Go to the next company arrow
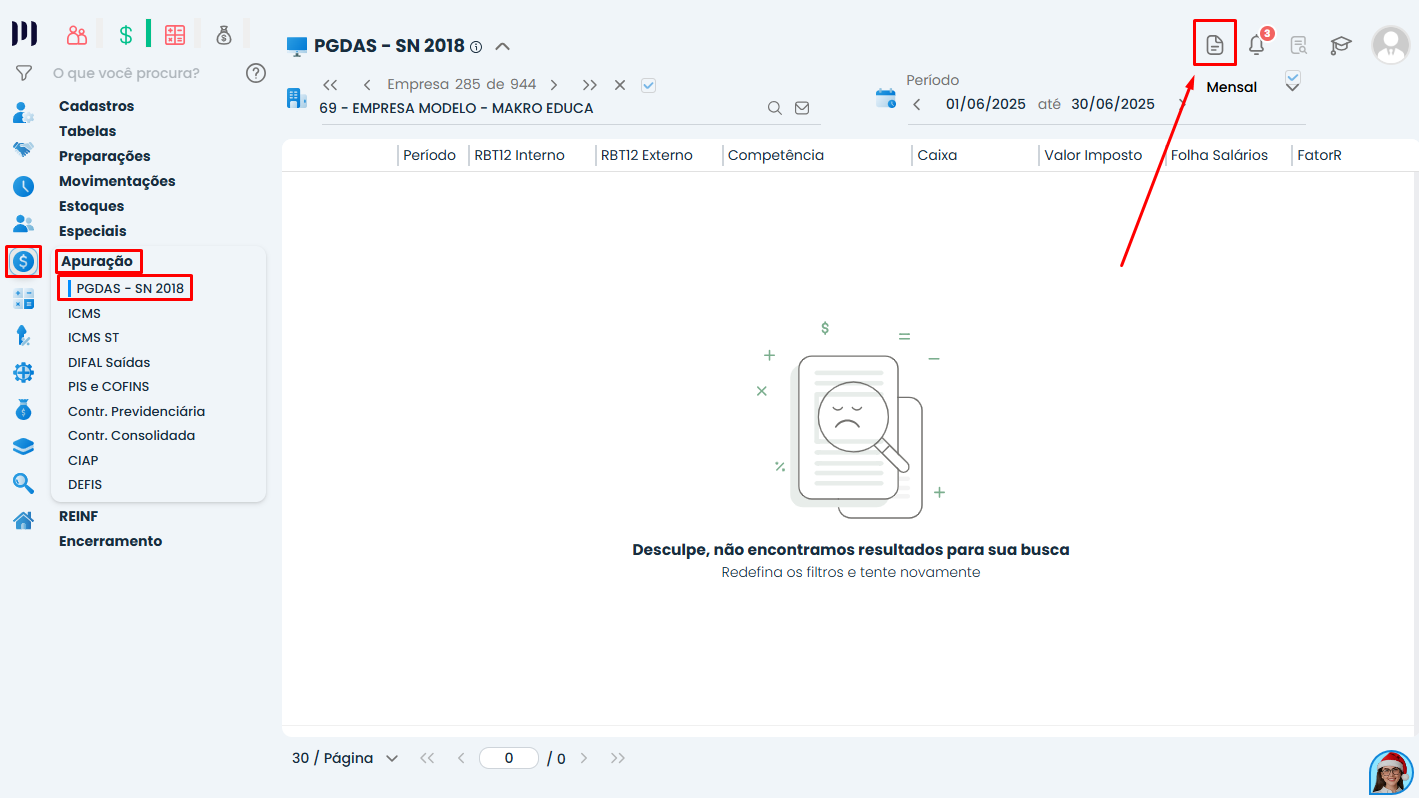This screenshot has width=1419, height=798. [x=554, y=85]
